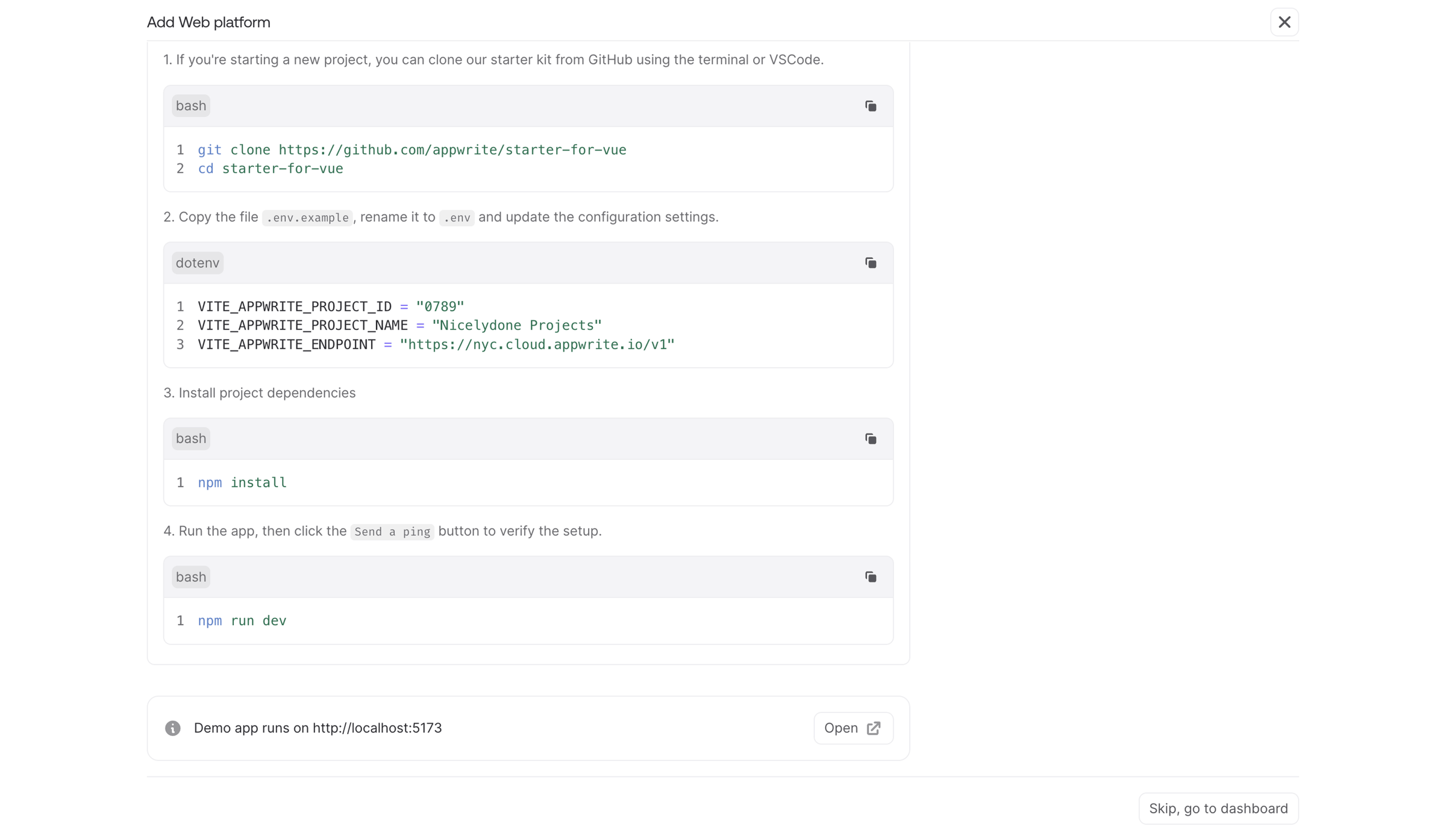Click the bash label above npm install
The height and width of the screenshot is (840, 1446).
[x=191, y=439]
